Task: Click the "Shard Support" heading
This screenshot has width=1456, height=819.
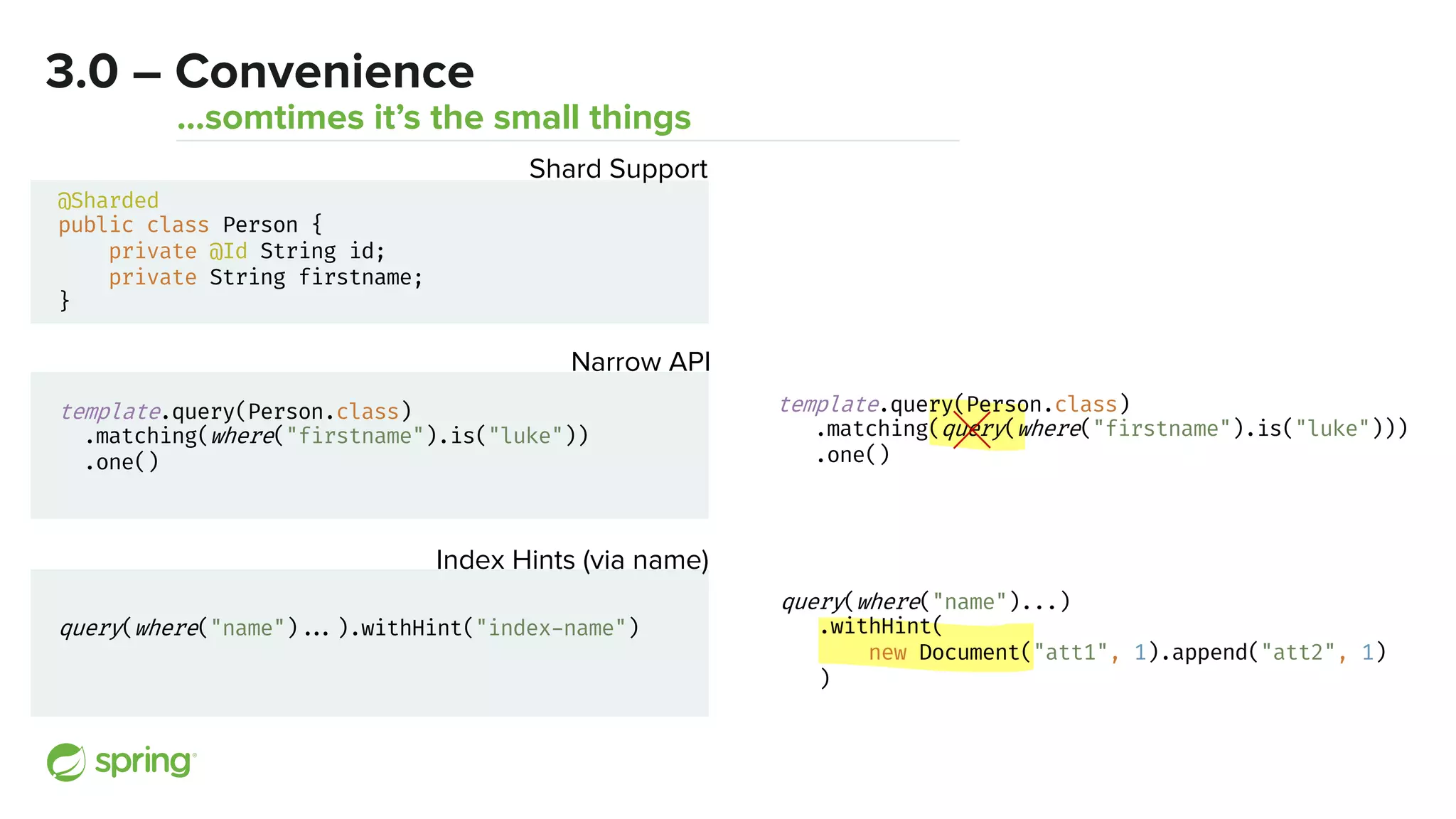Action: click(x=619, y=169)
